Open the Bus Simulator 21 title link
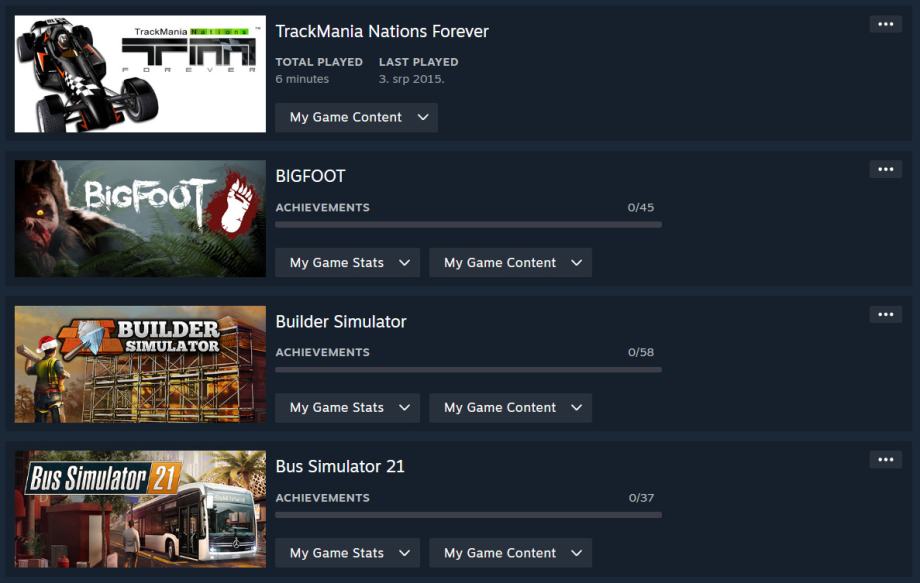The height and width of the screenshot is (583, 920). point(340,467)
